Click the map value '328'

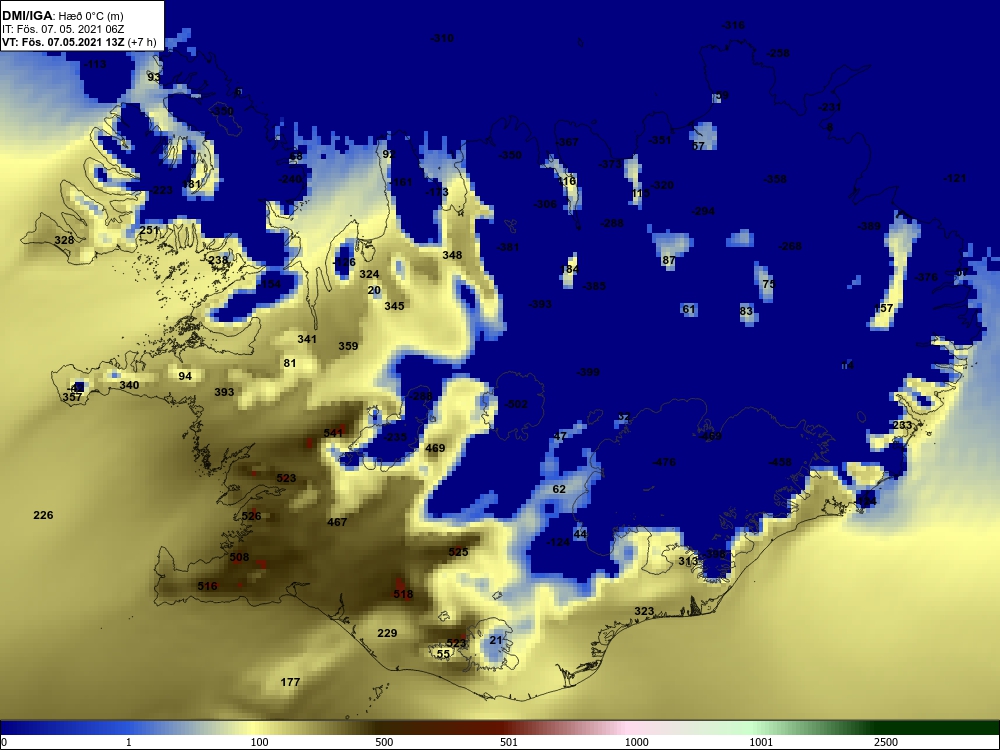click(64, 240)
